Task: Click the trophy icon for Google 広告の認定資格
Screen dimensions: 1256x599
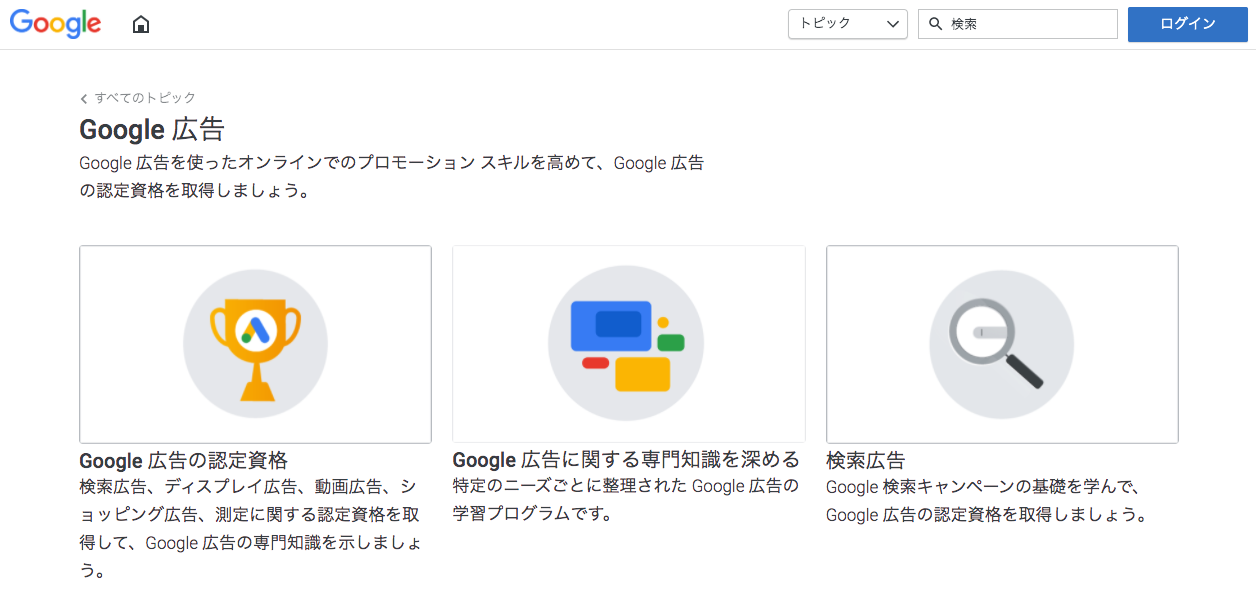Action: 255,344
